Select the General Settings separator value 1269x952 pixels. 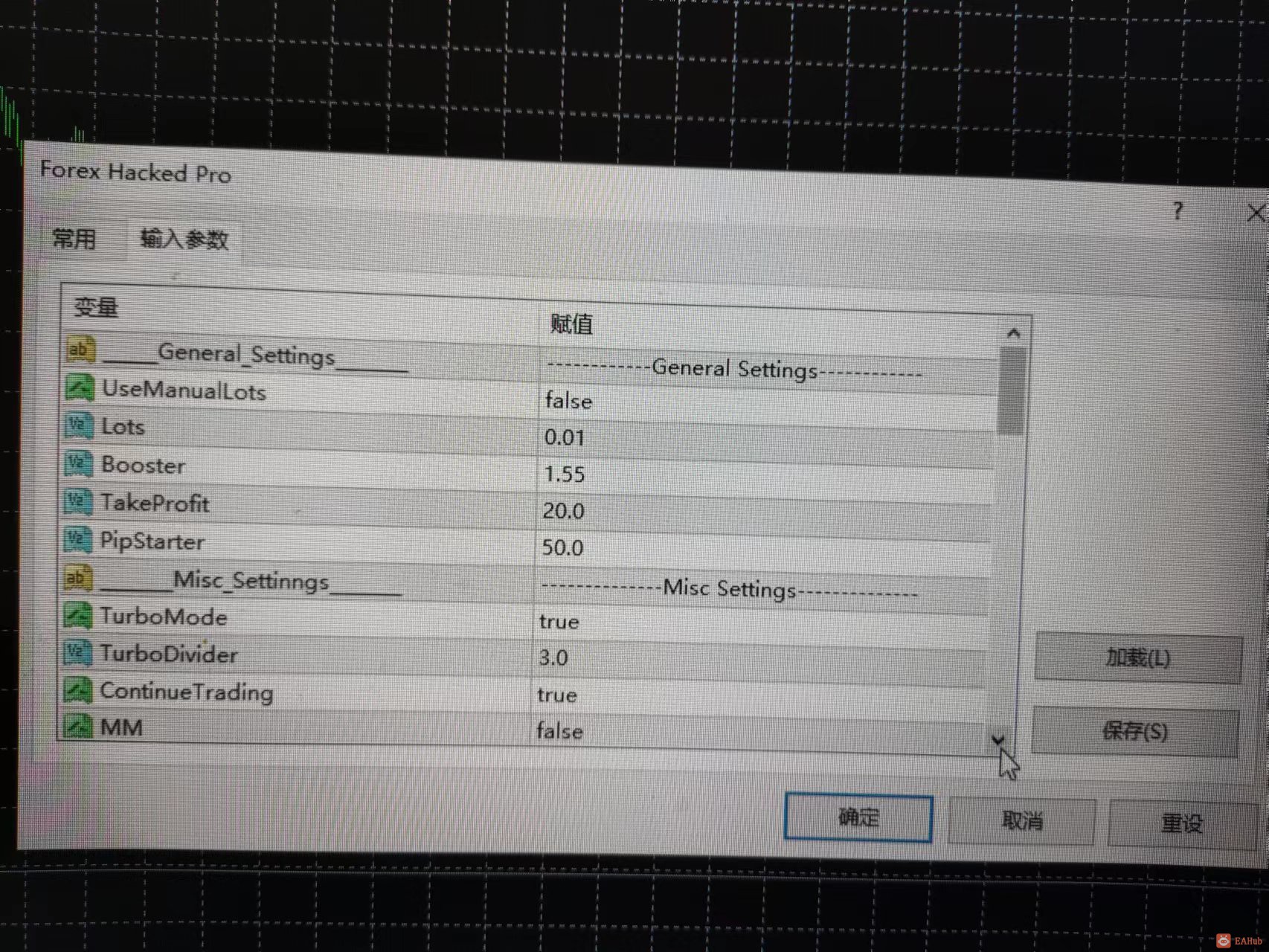coord(734,370)
